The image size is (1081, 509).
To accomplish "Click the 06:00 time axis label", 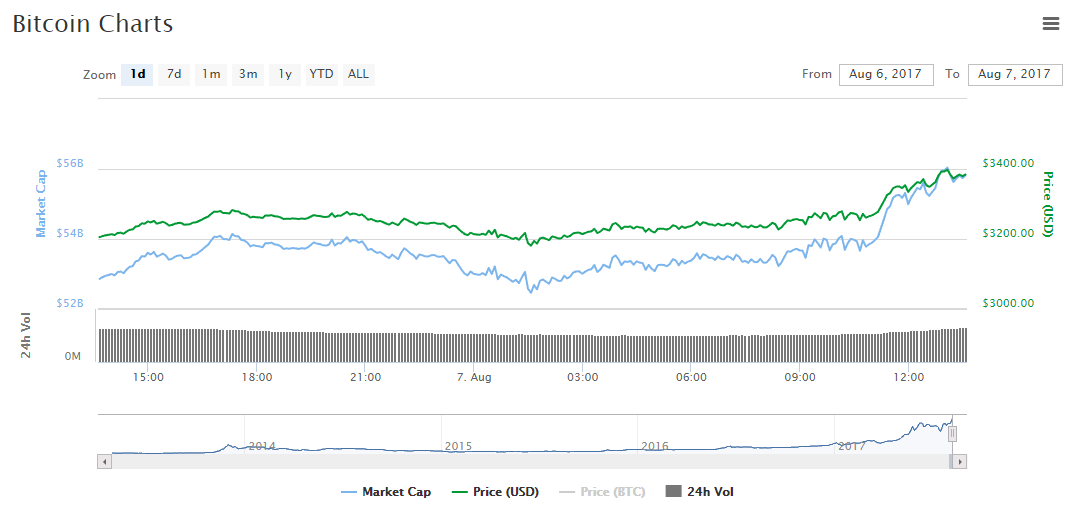I will point(691,377).
